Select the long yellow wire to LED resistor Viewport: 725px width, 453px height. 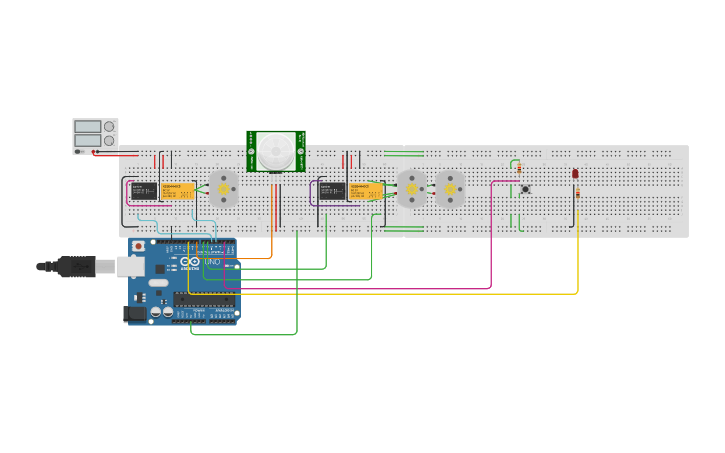[384, 294]
